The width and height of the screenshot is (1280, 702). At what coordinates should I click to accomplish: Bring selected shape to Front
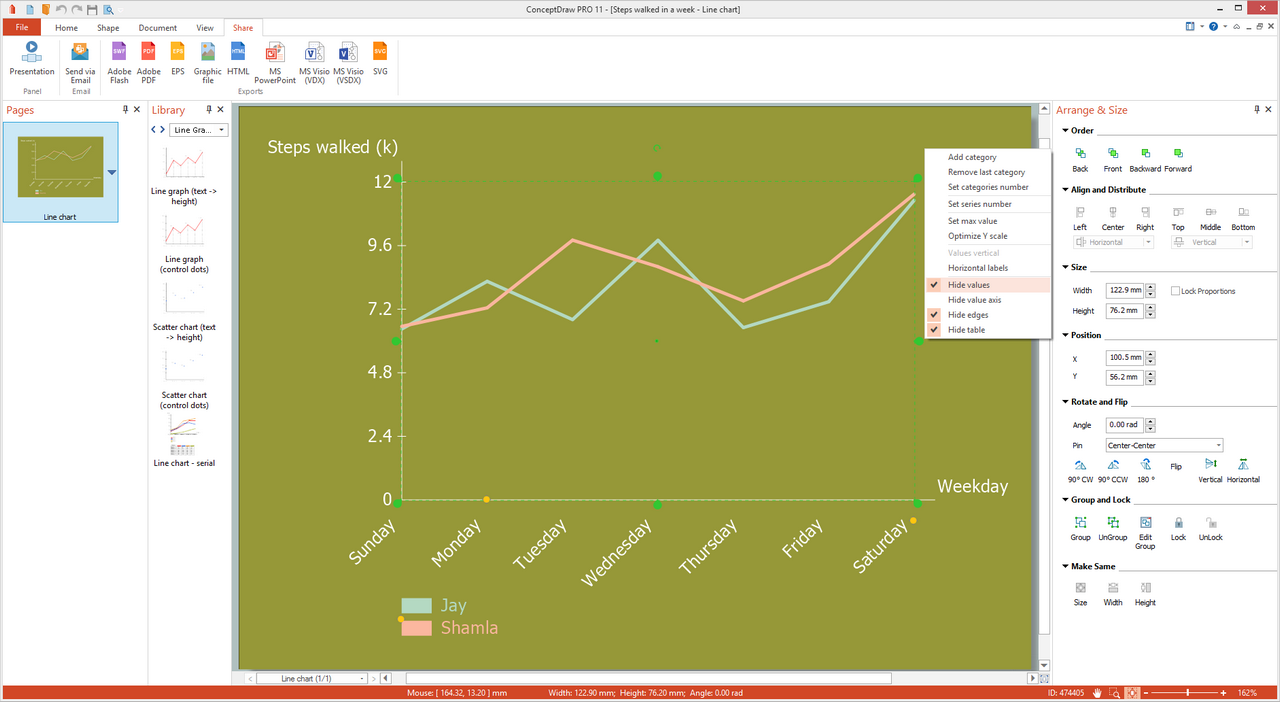pos(1113,160)
